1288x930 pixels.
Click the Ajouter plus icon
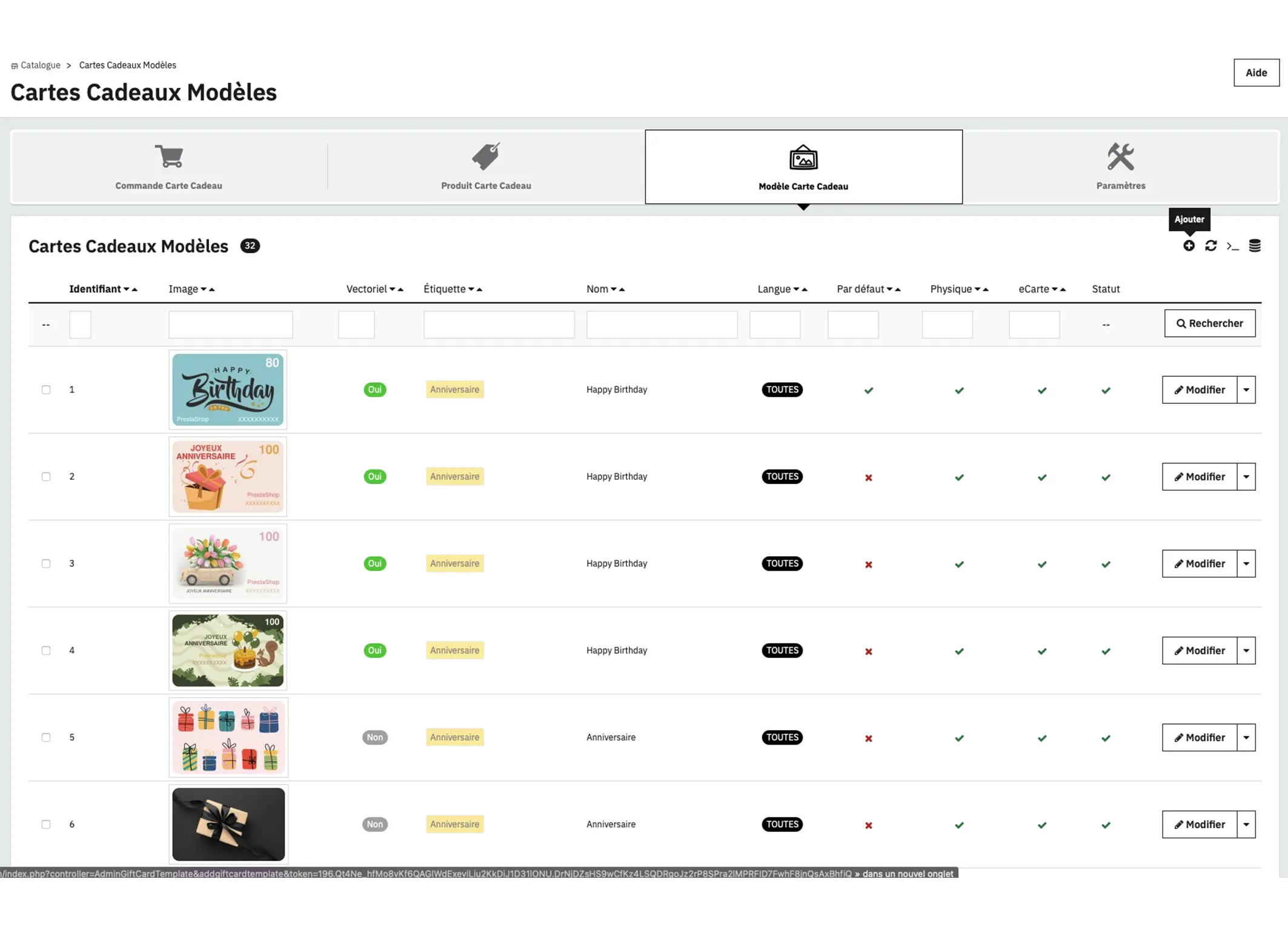tap(1189, 245)
